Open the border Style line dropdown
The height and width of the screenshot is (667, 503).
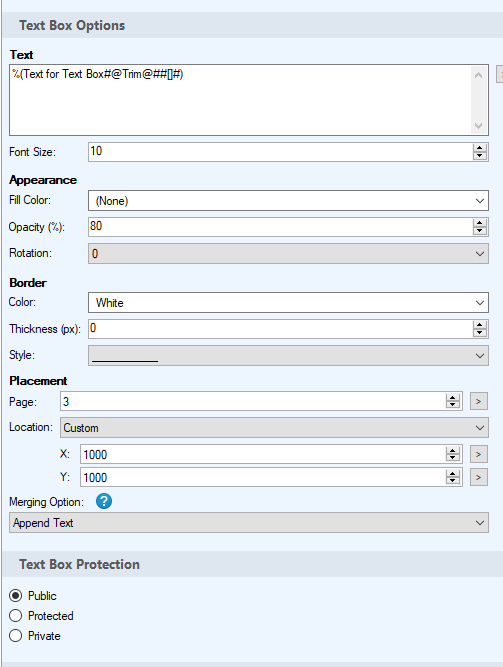[x=288, y=355]
